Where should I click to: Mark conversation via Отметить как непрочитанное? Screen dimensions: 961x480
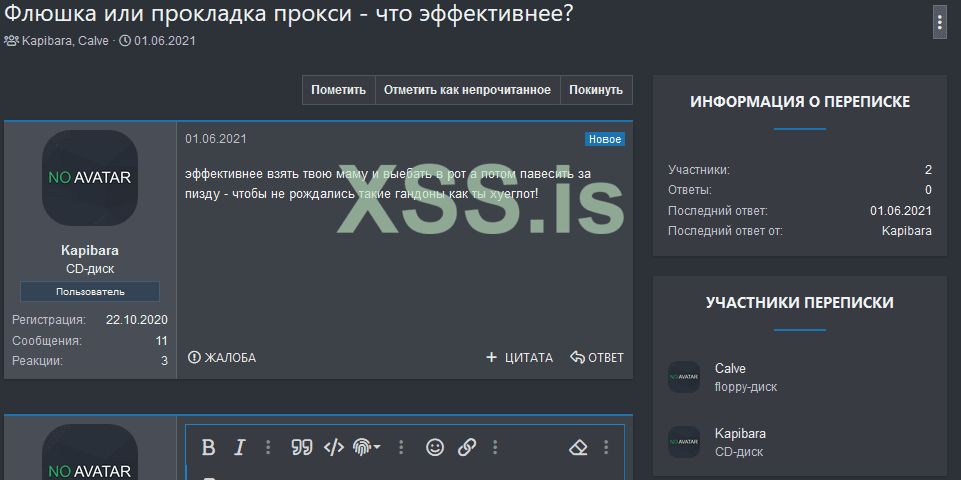pos(468,90)
